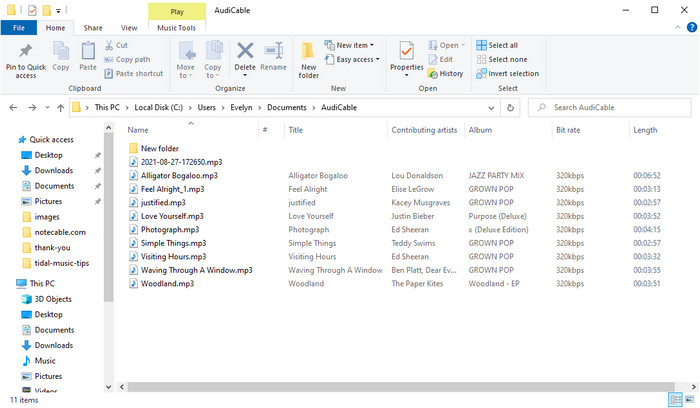
Task: Click the Rename ribbon icon
Action: point(273,56)
